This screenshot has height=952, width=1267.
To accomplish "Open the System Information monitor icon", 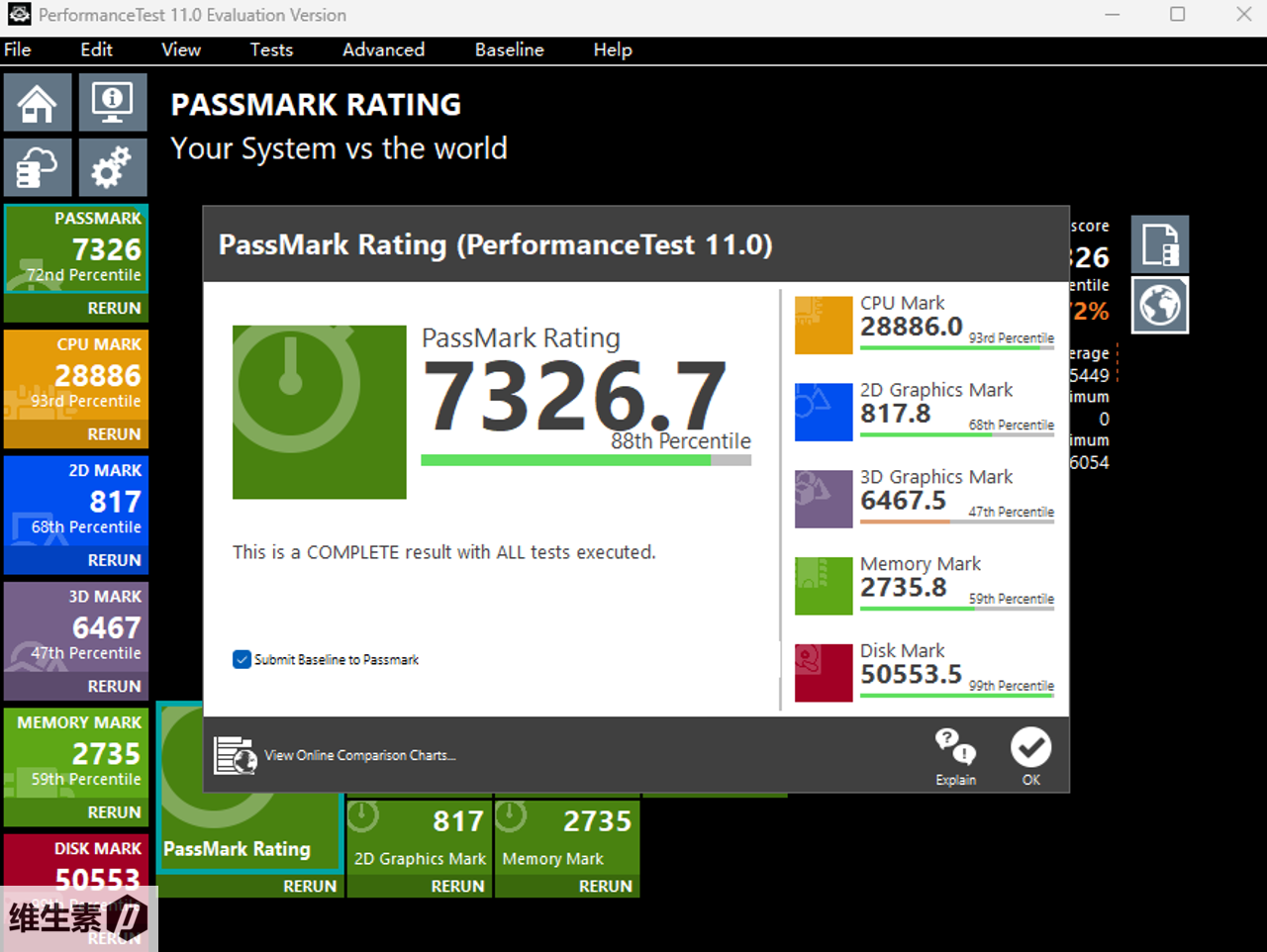I will (113, 103).
